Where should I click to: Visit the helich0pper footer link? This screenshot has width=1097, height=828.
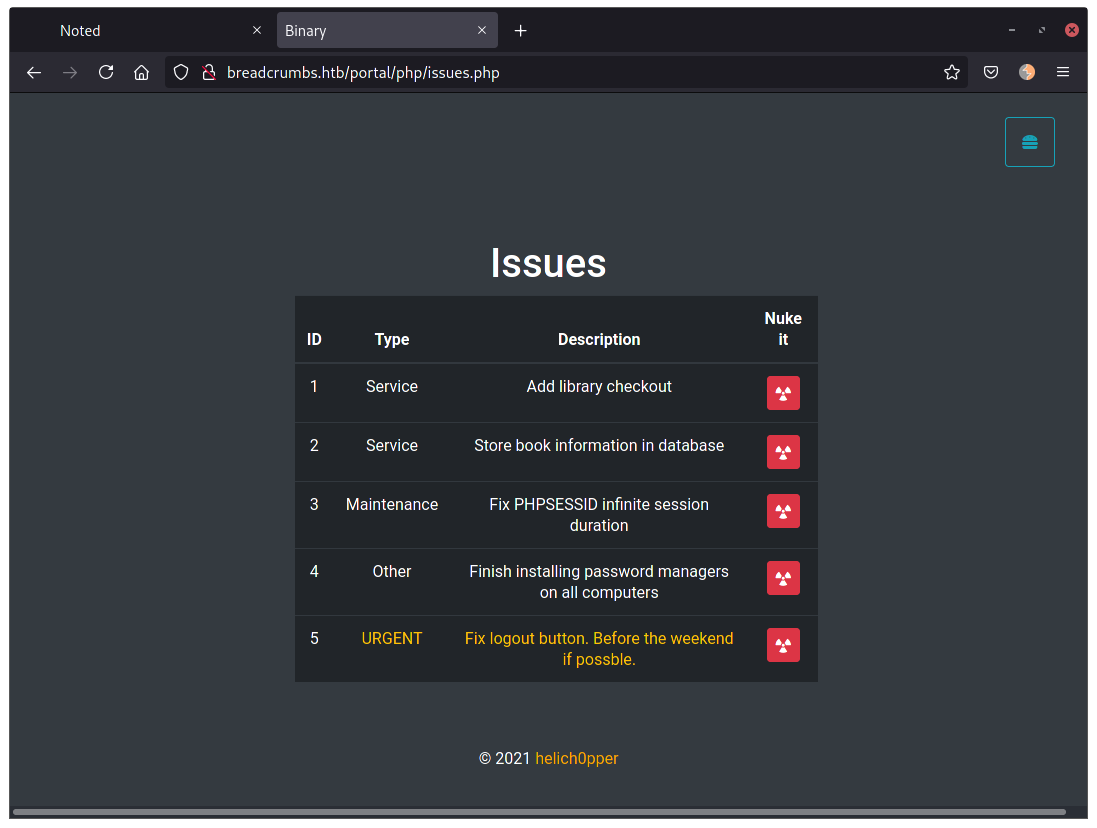click(x=577, y=758)
